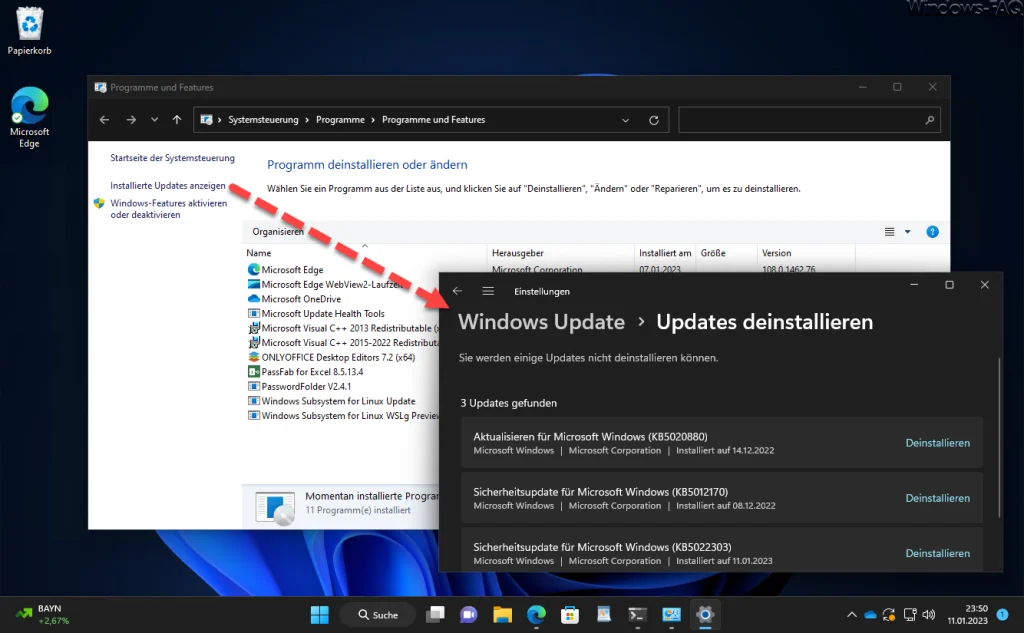Go back in Einstellungen window
The height and width of the screenshot is (633, 1024).
(x=457, y=291)
